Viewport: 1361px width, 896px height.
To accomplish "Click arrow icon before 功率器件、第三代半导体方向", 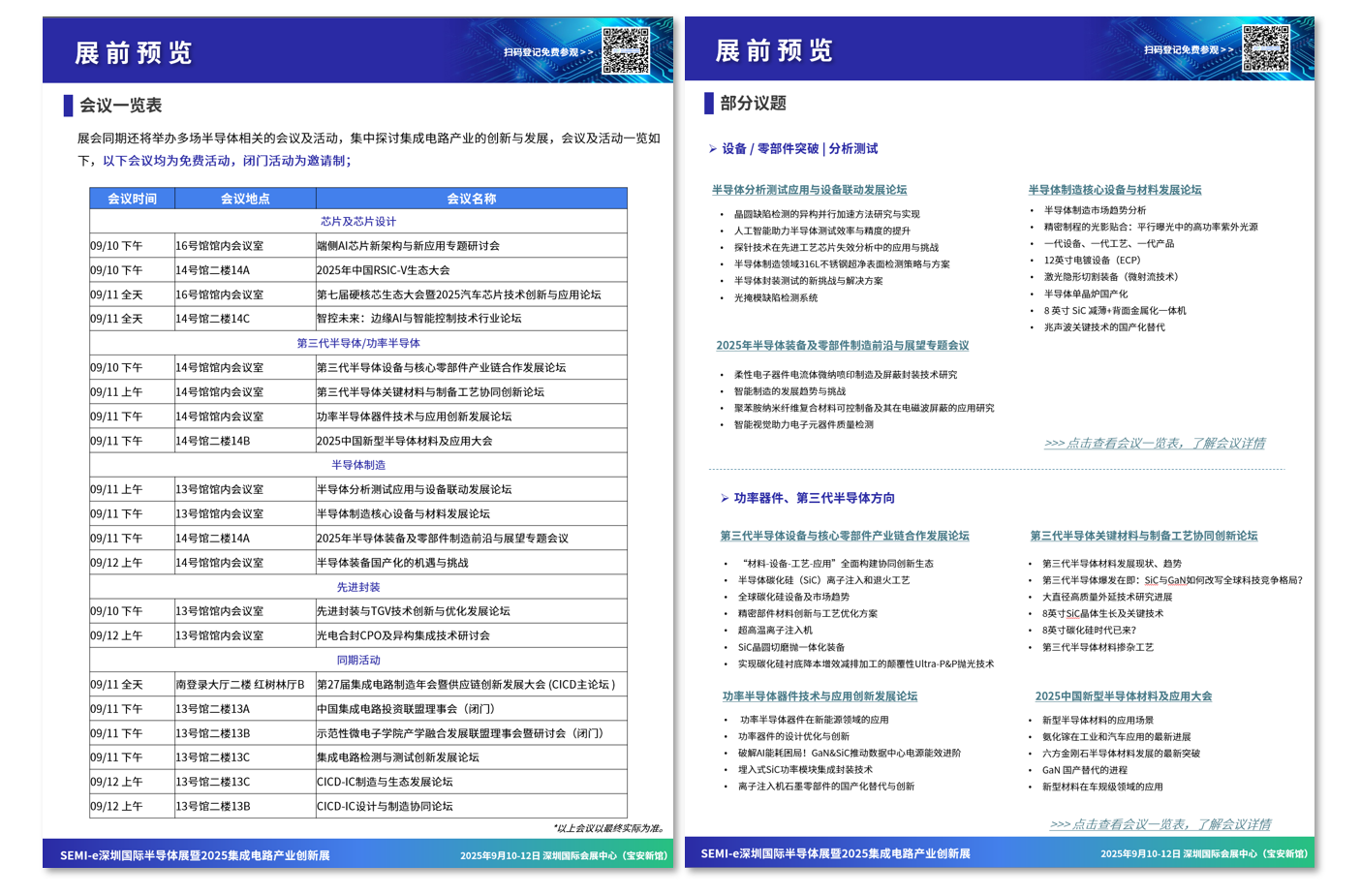I will click(725, 498).
